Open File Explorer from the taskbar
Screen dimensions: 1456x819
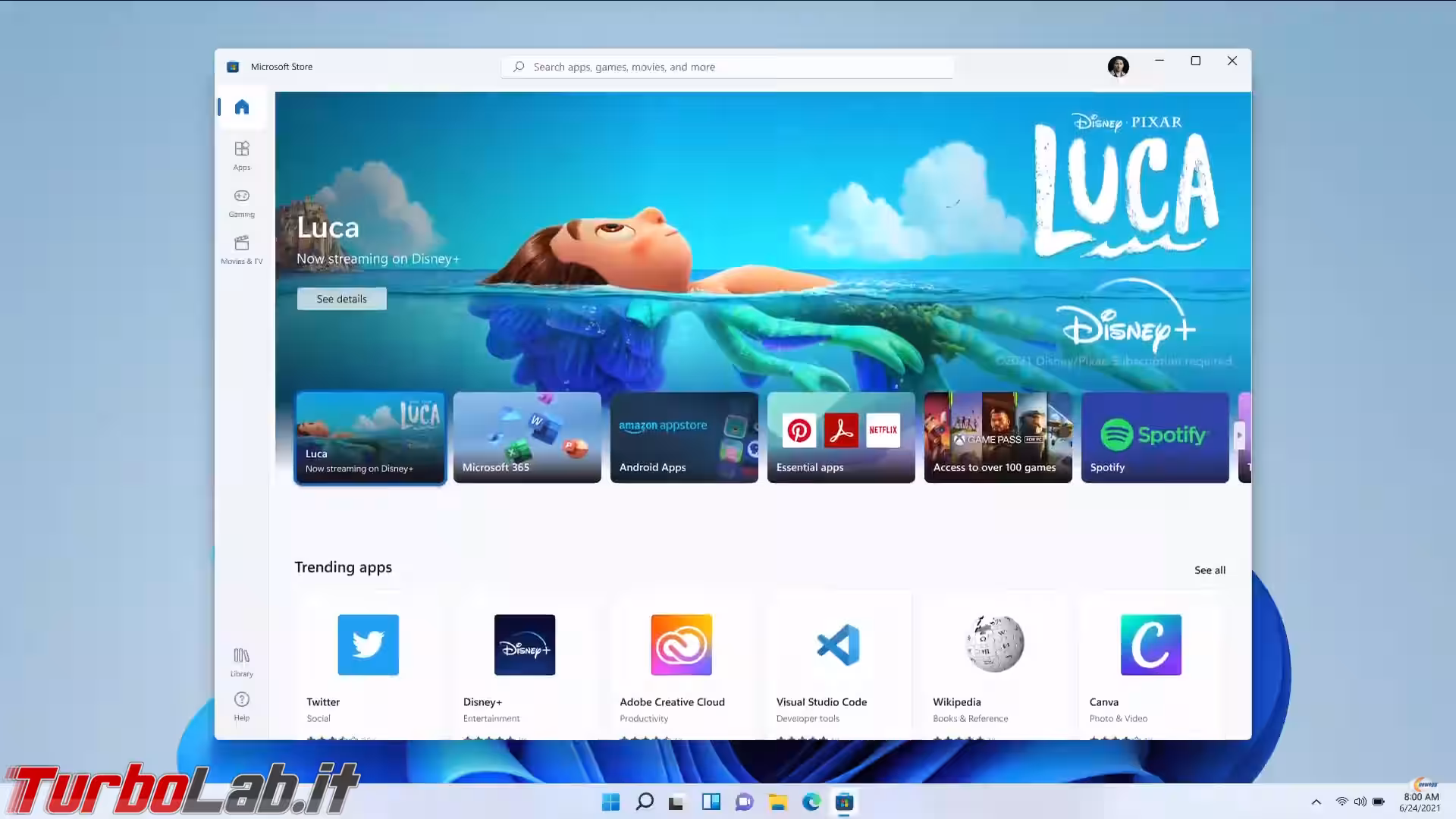778,802
